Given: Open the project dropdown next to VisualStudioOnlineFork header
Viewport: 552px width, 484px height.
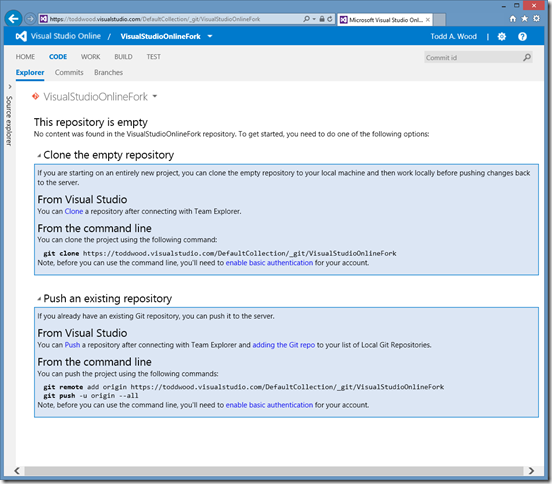Looking at the screenshot, I should click(x=210, y=36).
